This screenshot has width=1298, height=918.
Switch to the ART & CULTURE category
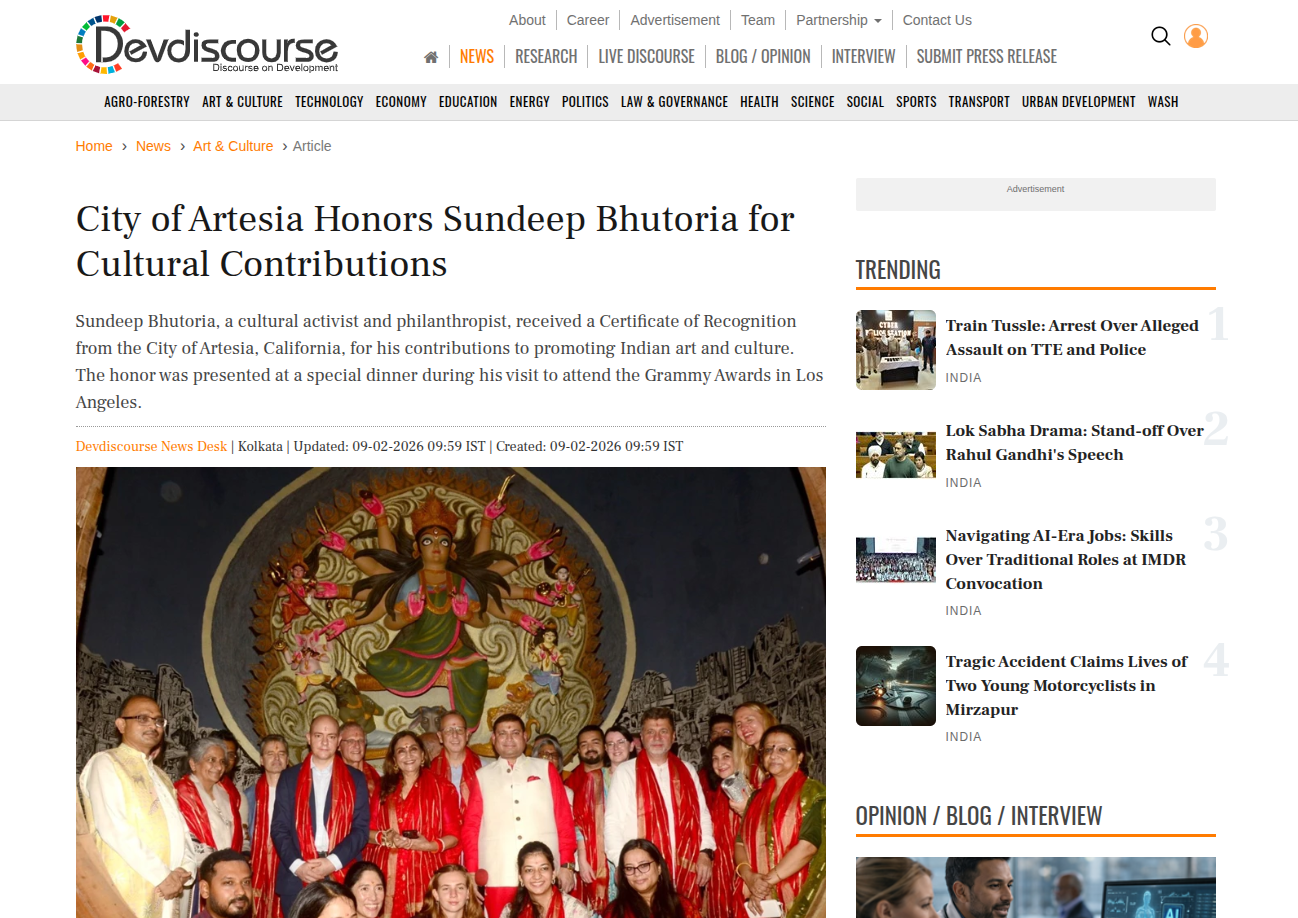(x=242, y=102)
